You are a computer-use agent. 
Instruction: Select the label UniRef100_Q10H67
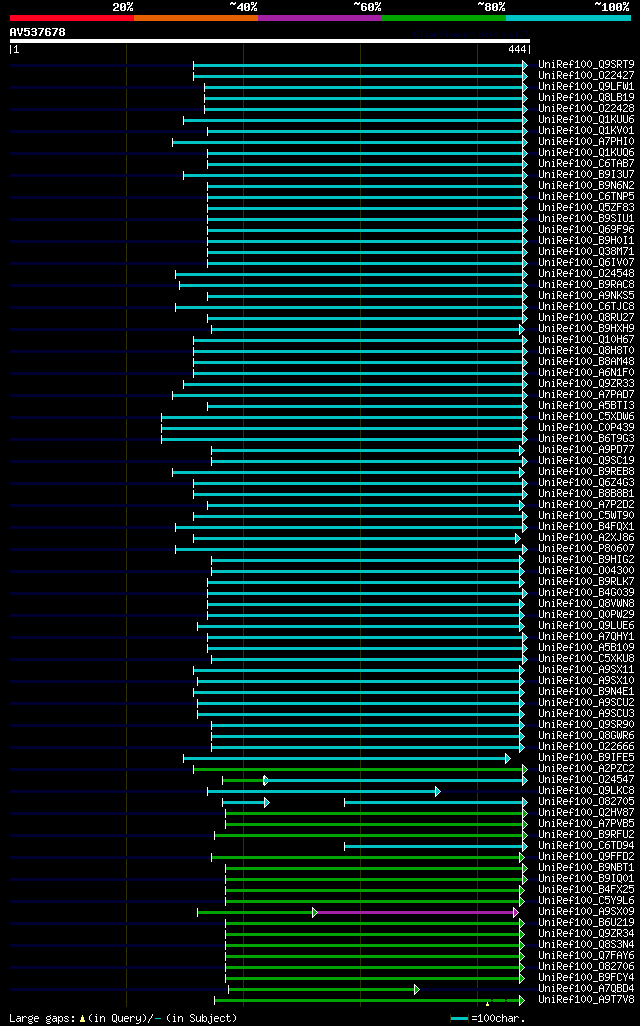tap(586, 340)
